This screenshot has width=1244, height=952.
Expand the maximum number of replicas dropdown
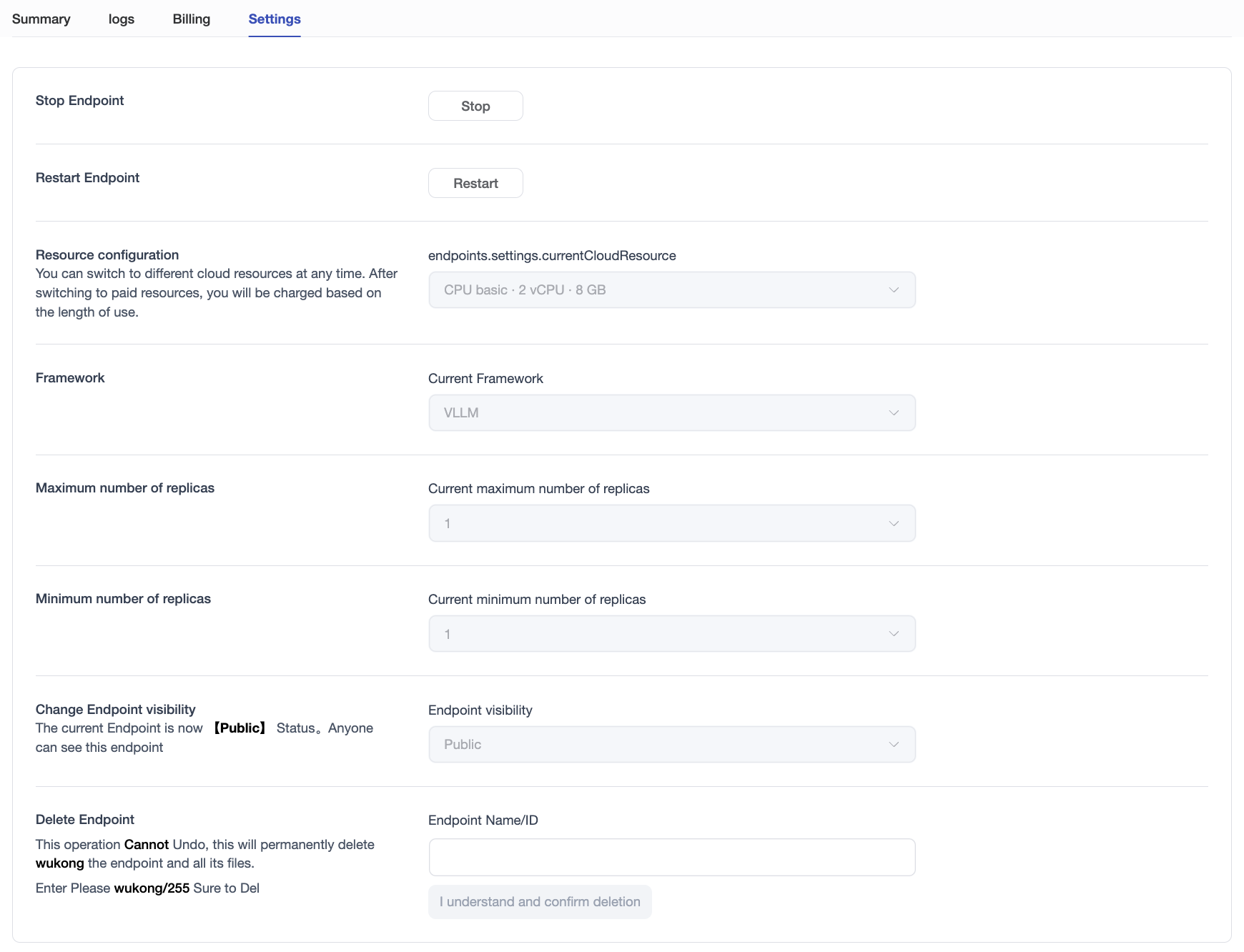click(658, 524)
